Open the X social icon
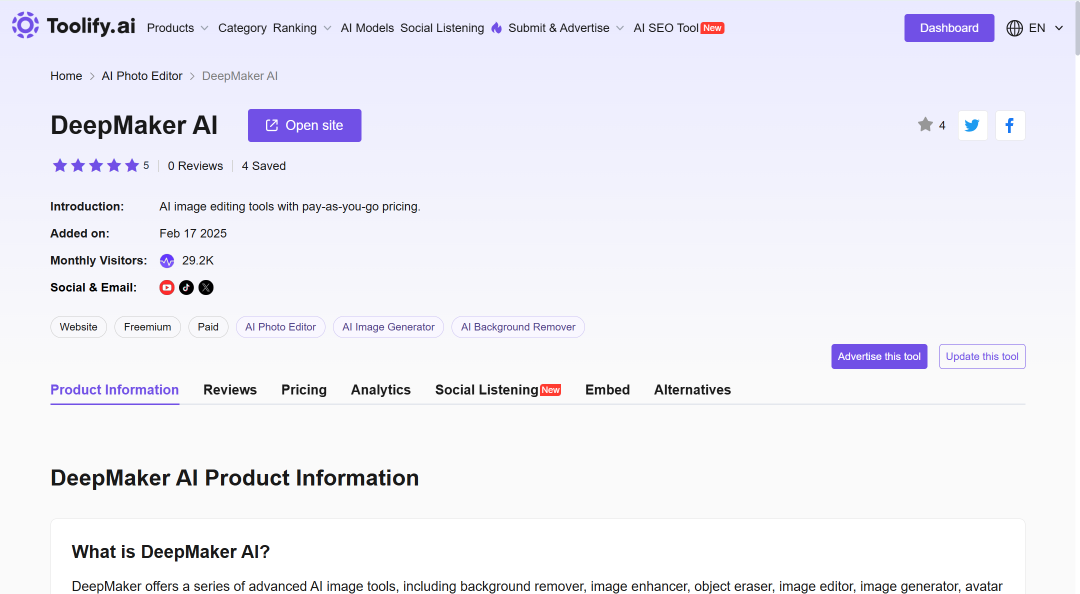 [206, 287]
